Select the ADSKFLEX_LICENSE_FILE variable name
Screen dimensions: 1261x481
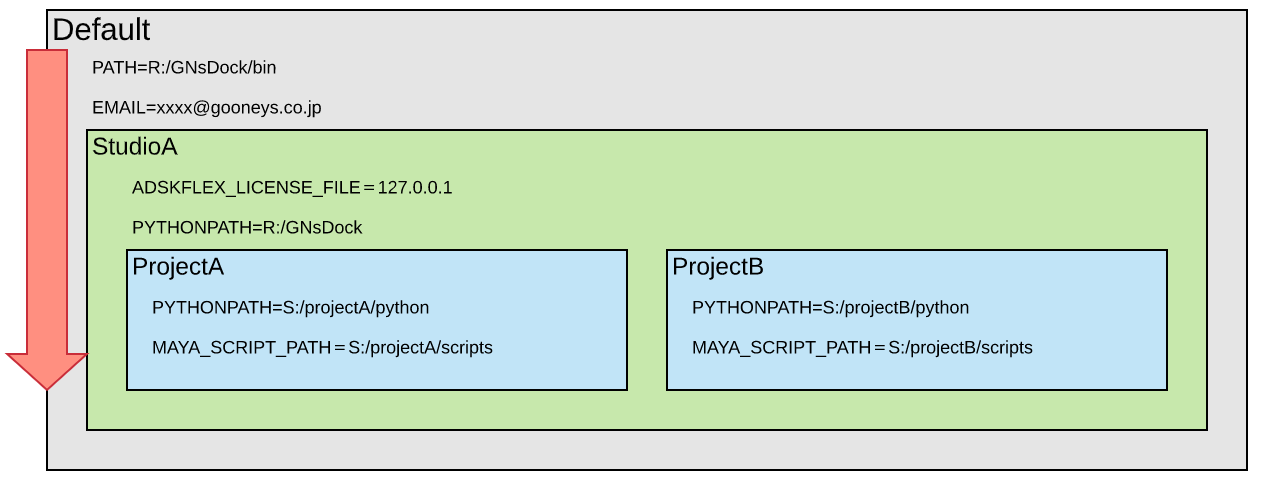click(246, 188)
